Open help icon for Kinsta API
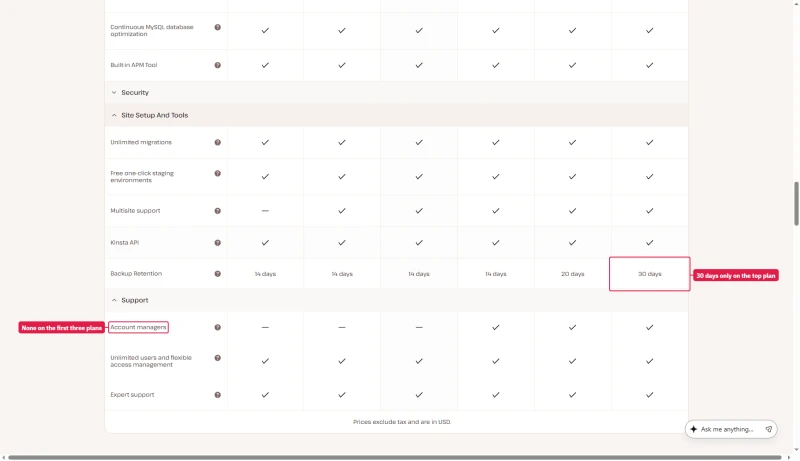This screenshot has width=800, height=461. (x=217, y=243)
